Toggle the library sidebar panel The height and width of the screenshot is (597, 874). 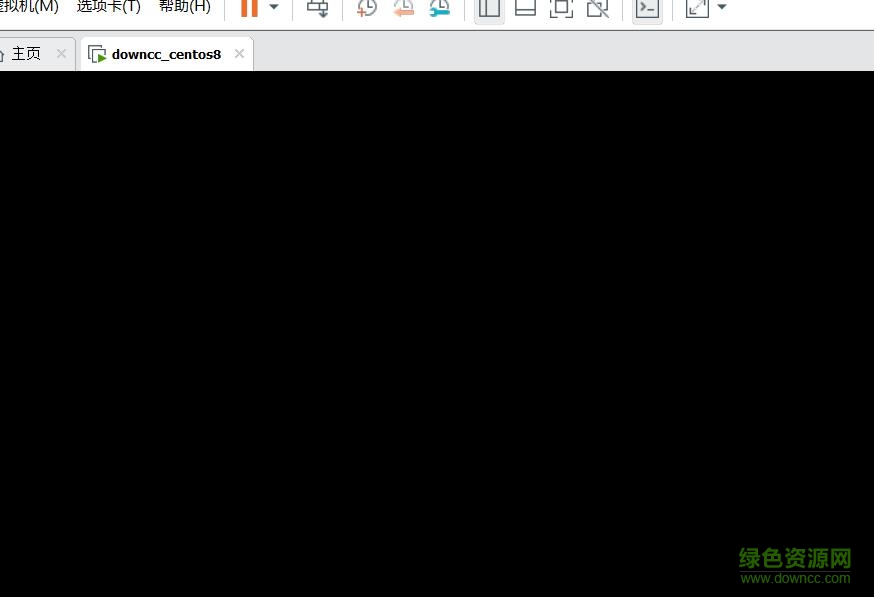coord(489,8)
